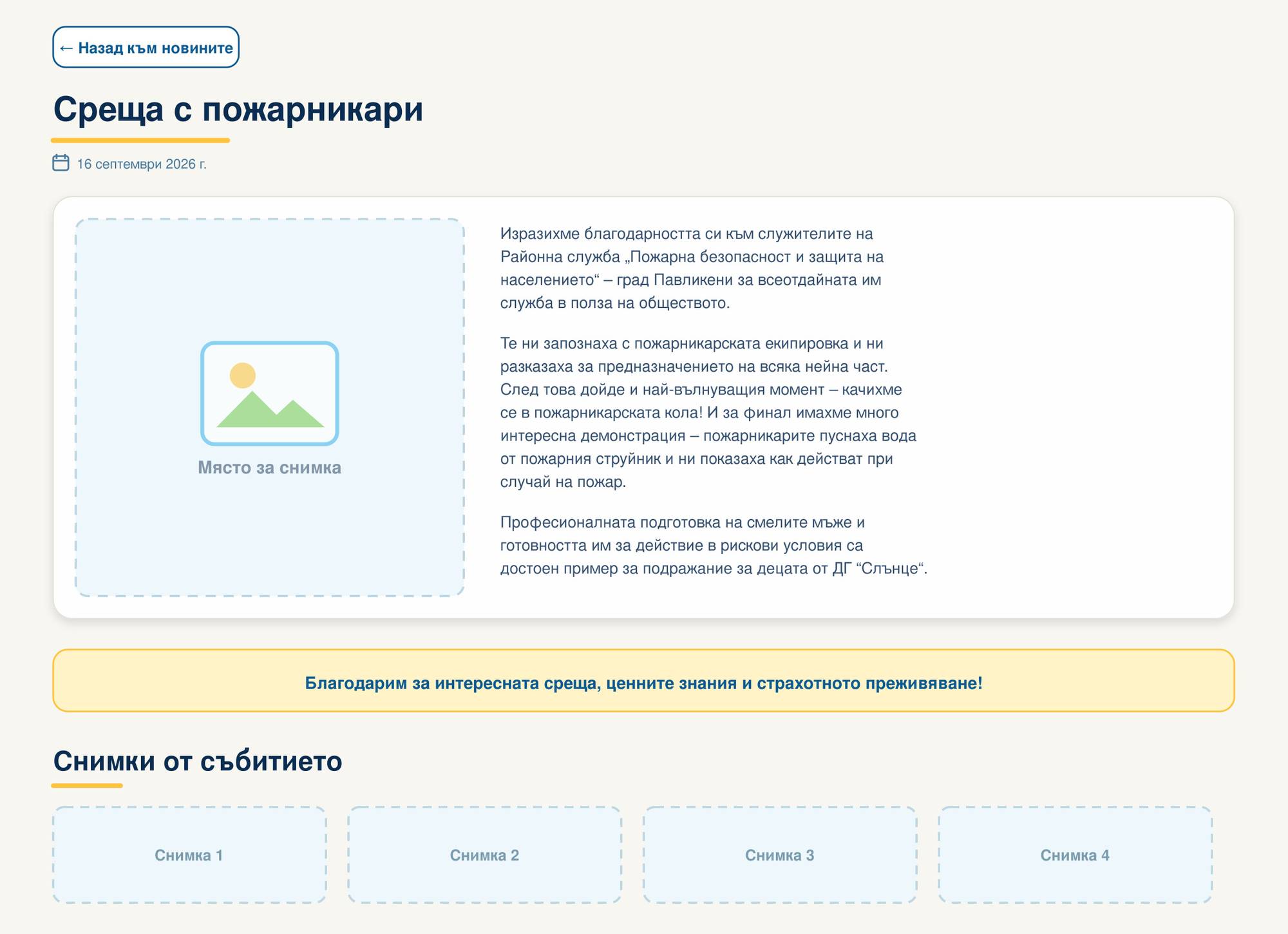The height and width of the screenshot is (934, 1288).
Task: Click the date '16 септември 2026 г.'
Action: tap(142, 164)
